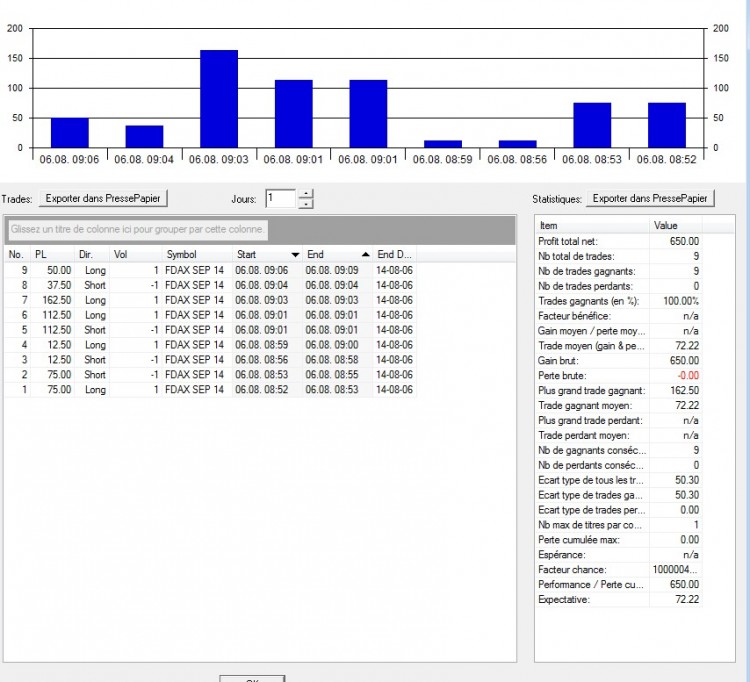
Task: Sort trades by the PL column header
Action: pos(53,254)
